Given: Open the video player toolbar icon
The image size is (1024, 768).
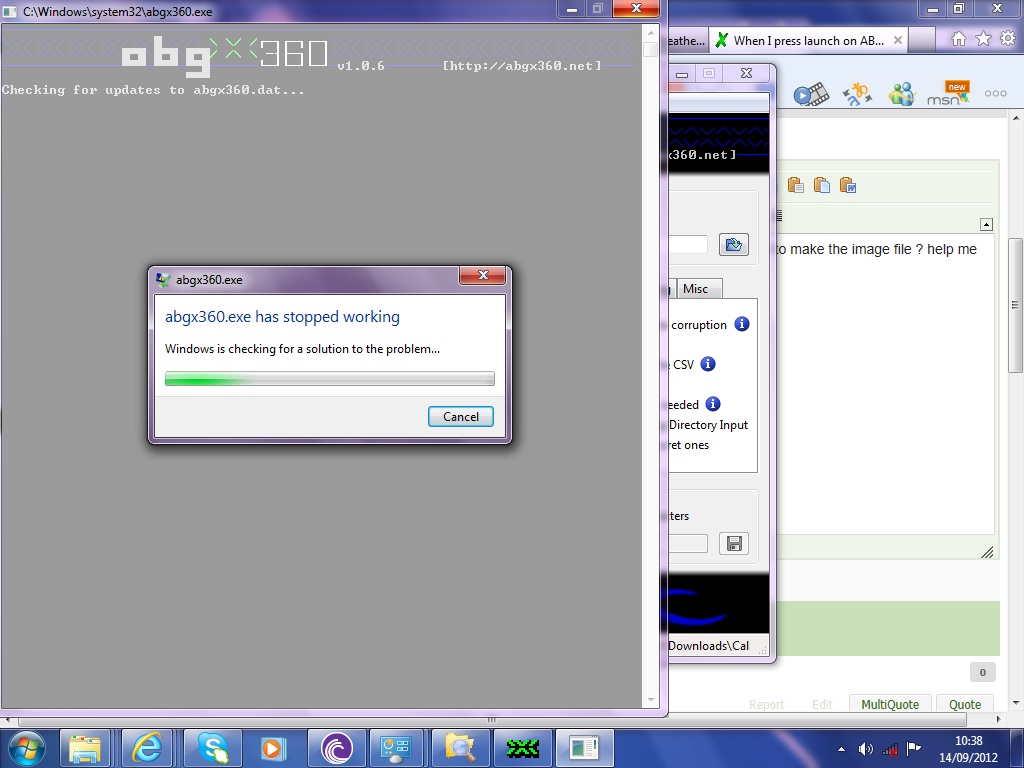Looking at the screenshot, I should click(x=811, y=94).
